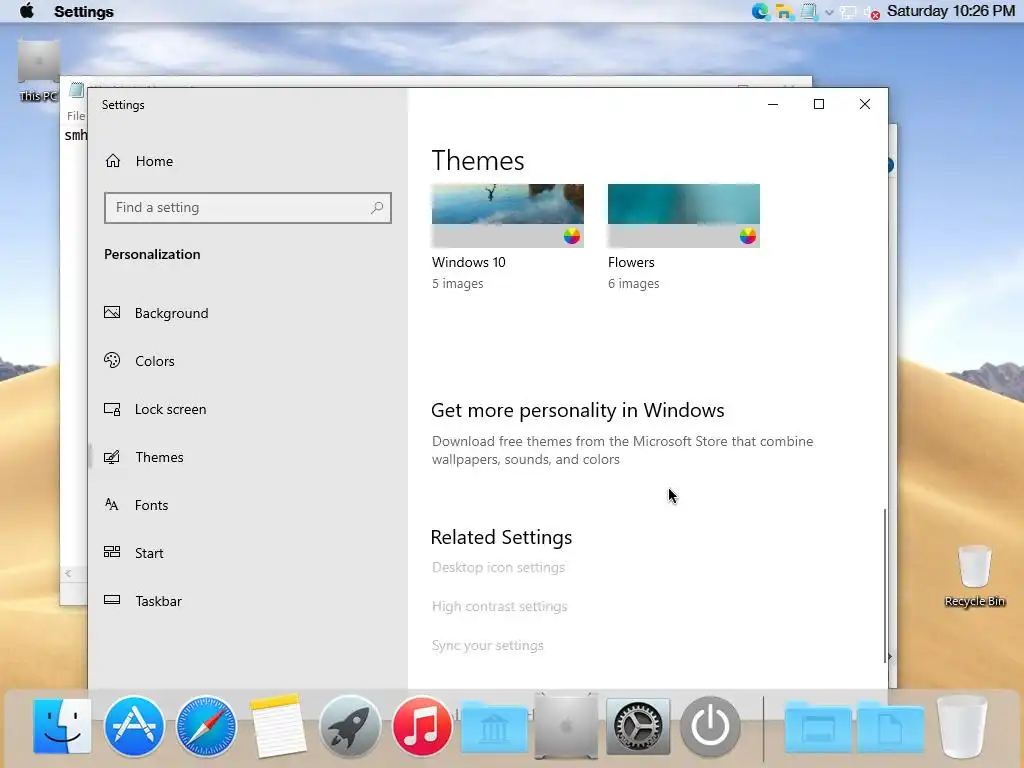This screenshot has width=1024, height=768.
Task: Click Notepad's left scroll arrow
Action: (x=68, y=573)
